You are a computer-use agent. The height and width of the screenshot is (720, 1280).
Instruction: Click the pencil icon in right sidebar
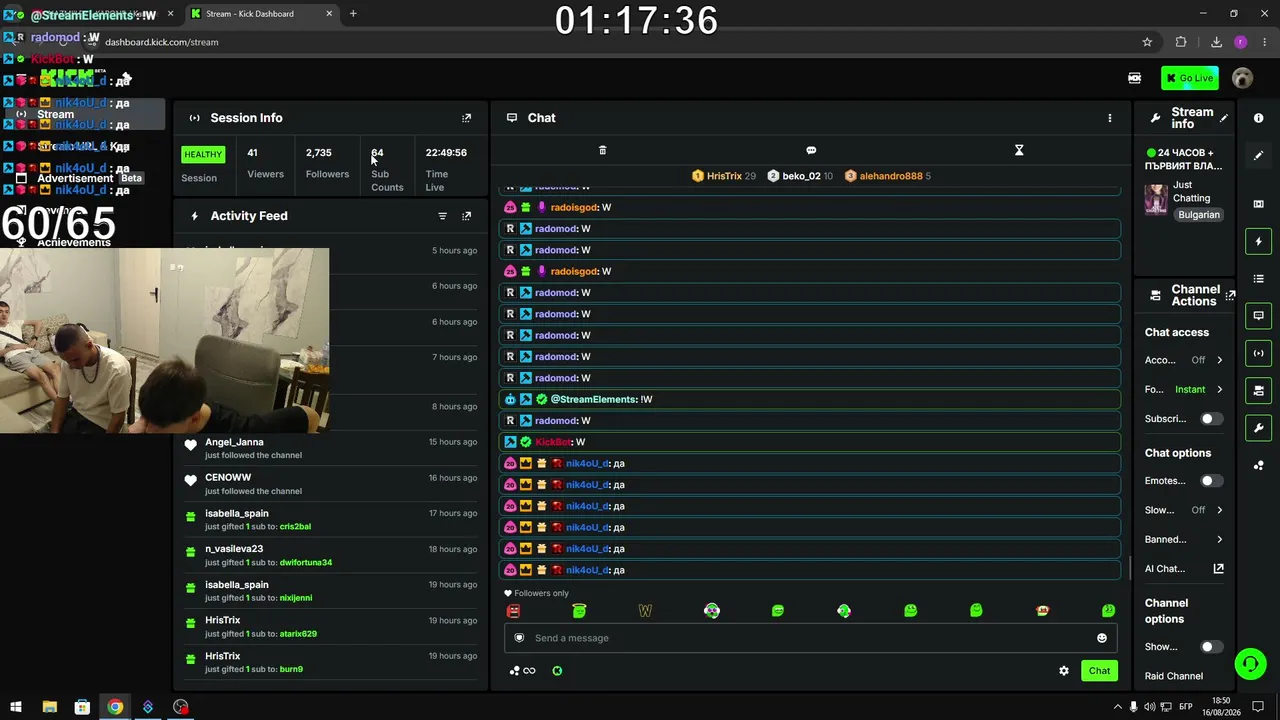[x=1258, y=155]
